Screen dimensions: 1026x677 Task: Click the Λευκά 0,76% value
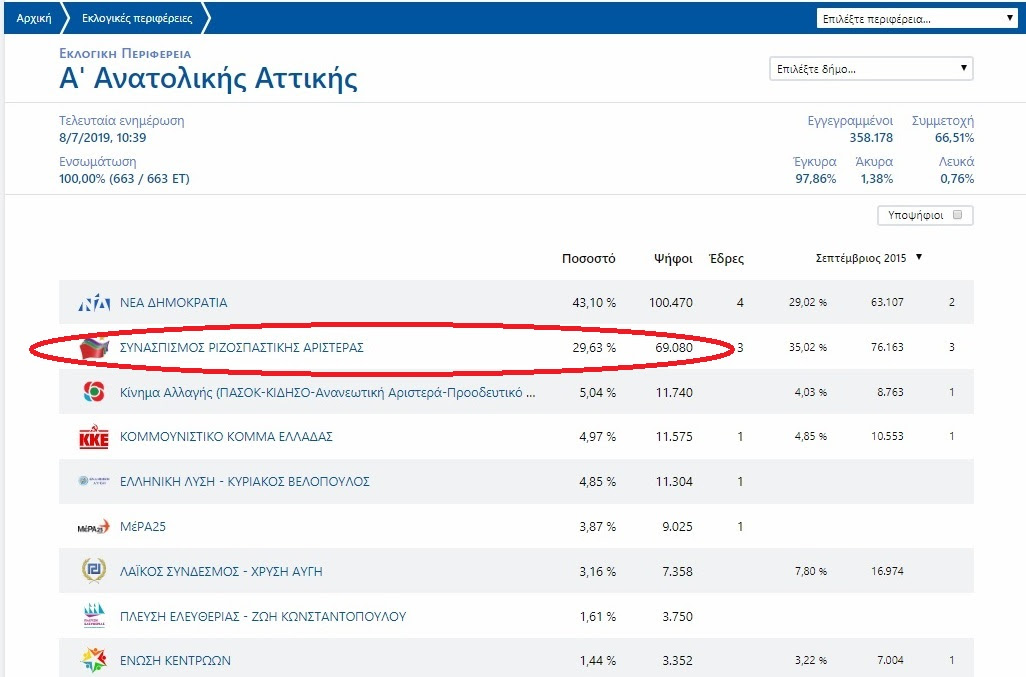(957, 179)
